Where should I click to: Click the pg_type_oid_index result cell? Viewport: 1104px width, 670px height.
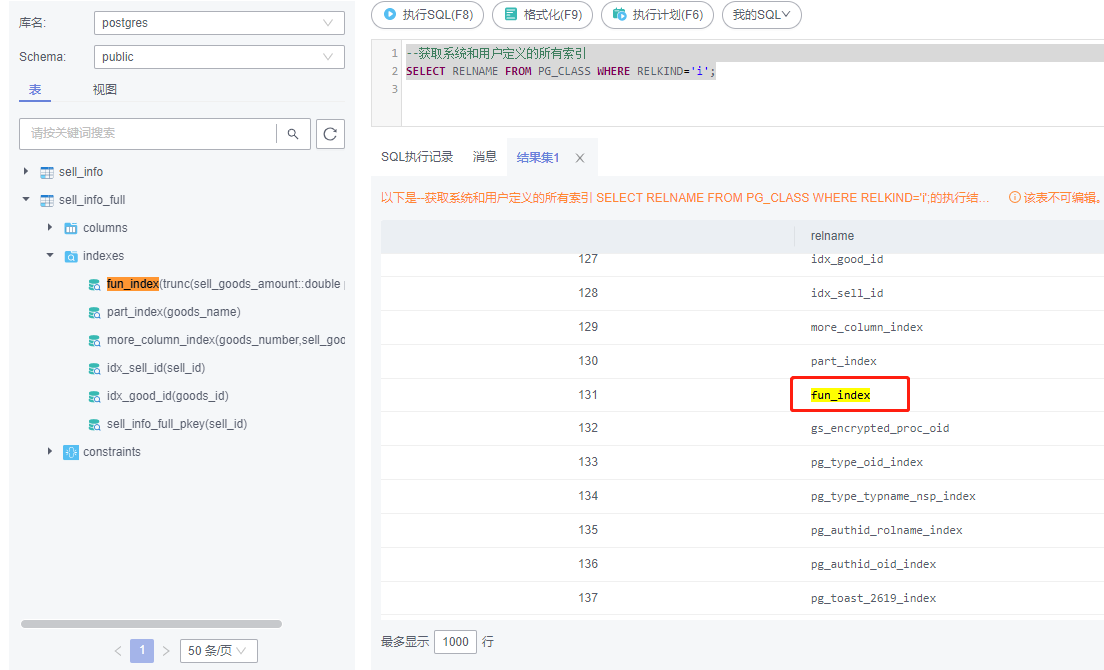pos(867,462)
